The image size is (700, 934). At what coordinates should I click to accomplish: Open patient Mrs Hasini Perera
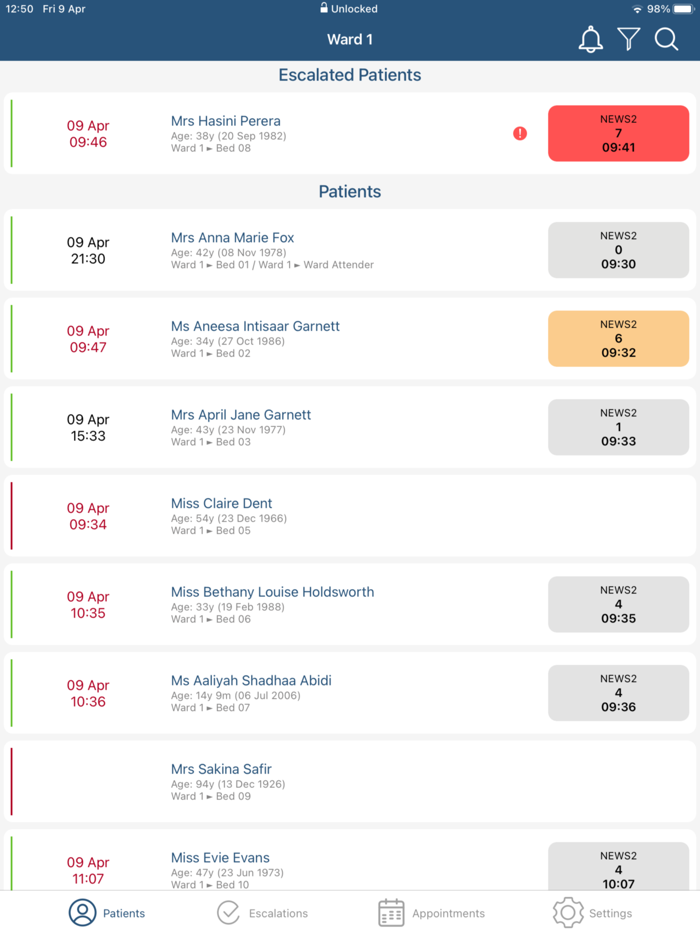226,122
